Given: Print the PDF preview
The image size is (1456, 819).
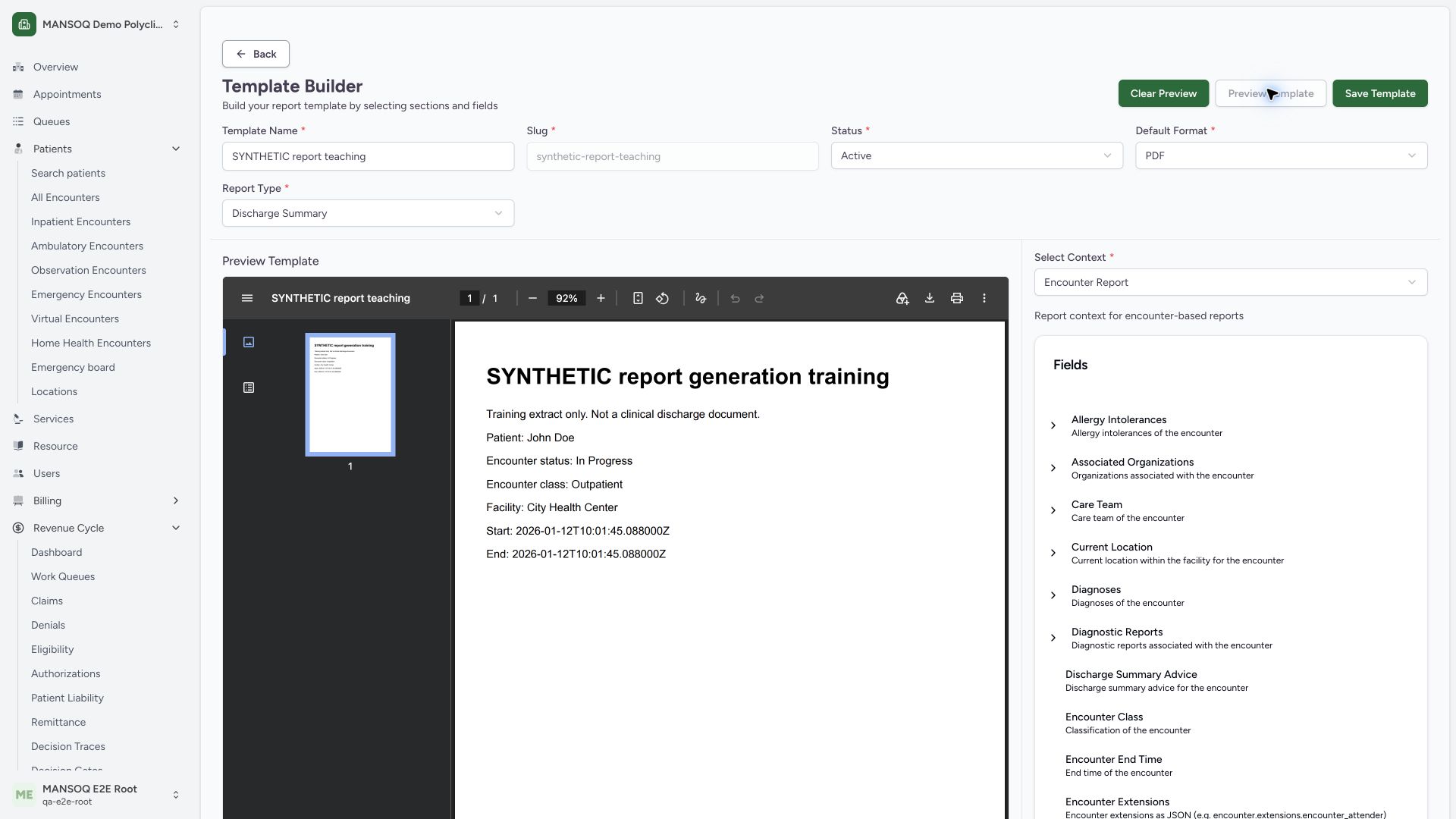Looking at the screenshot, I should [x=957, y=298].
